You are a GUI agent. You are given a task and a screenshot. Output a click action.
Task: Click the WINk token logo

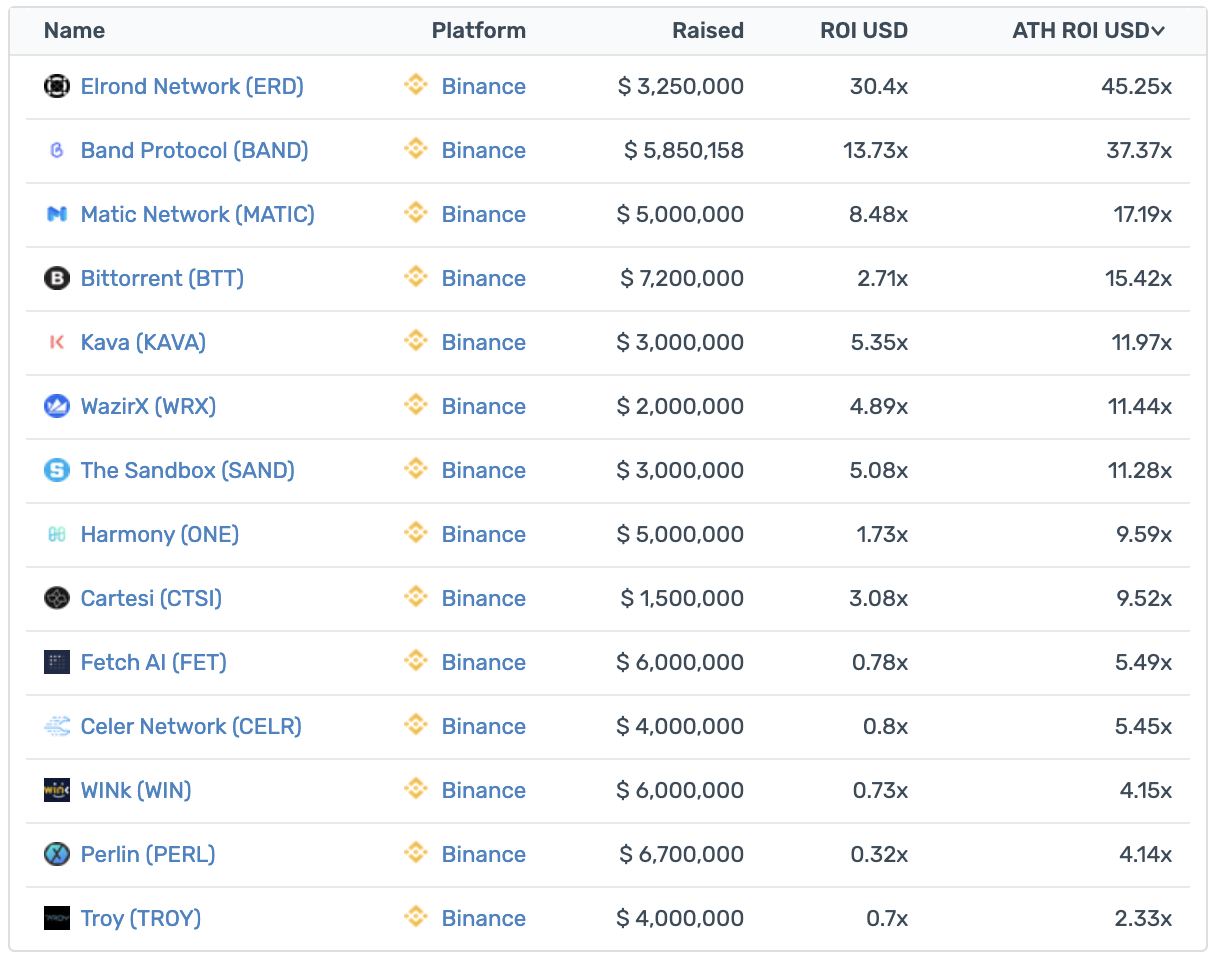57,790
